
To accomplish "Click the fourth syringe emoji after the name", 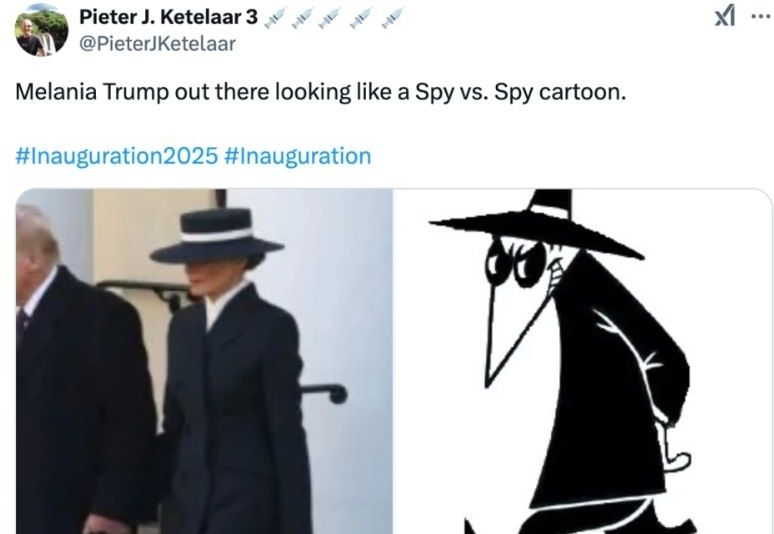I will (x=361, y=16).
